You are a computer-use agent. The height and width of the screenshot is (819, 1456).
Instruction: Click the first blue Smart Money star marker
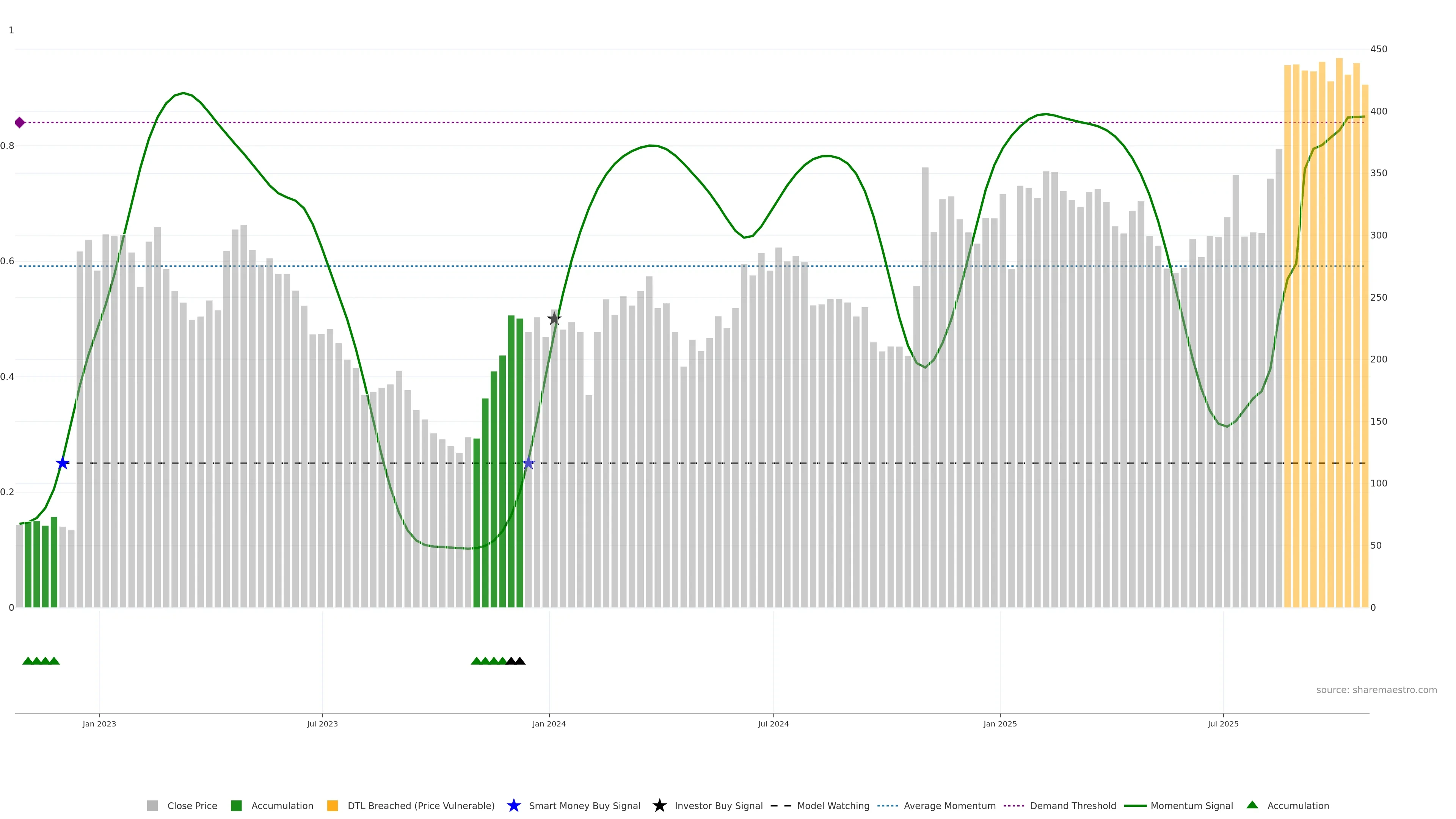click(63, 463)
